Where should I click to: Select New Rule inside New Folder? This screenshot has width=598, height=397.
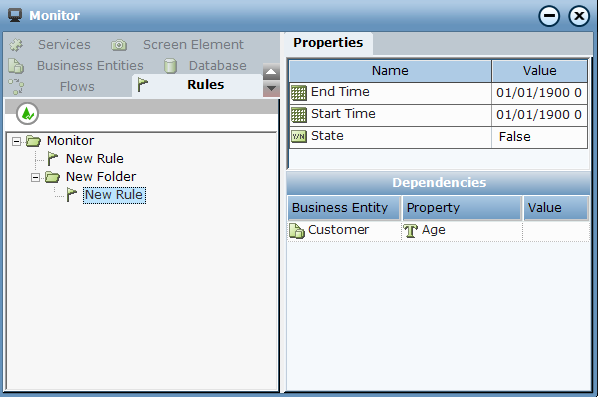pos(114,195)
